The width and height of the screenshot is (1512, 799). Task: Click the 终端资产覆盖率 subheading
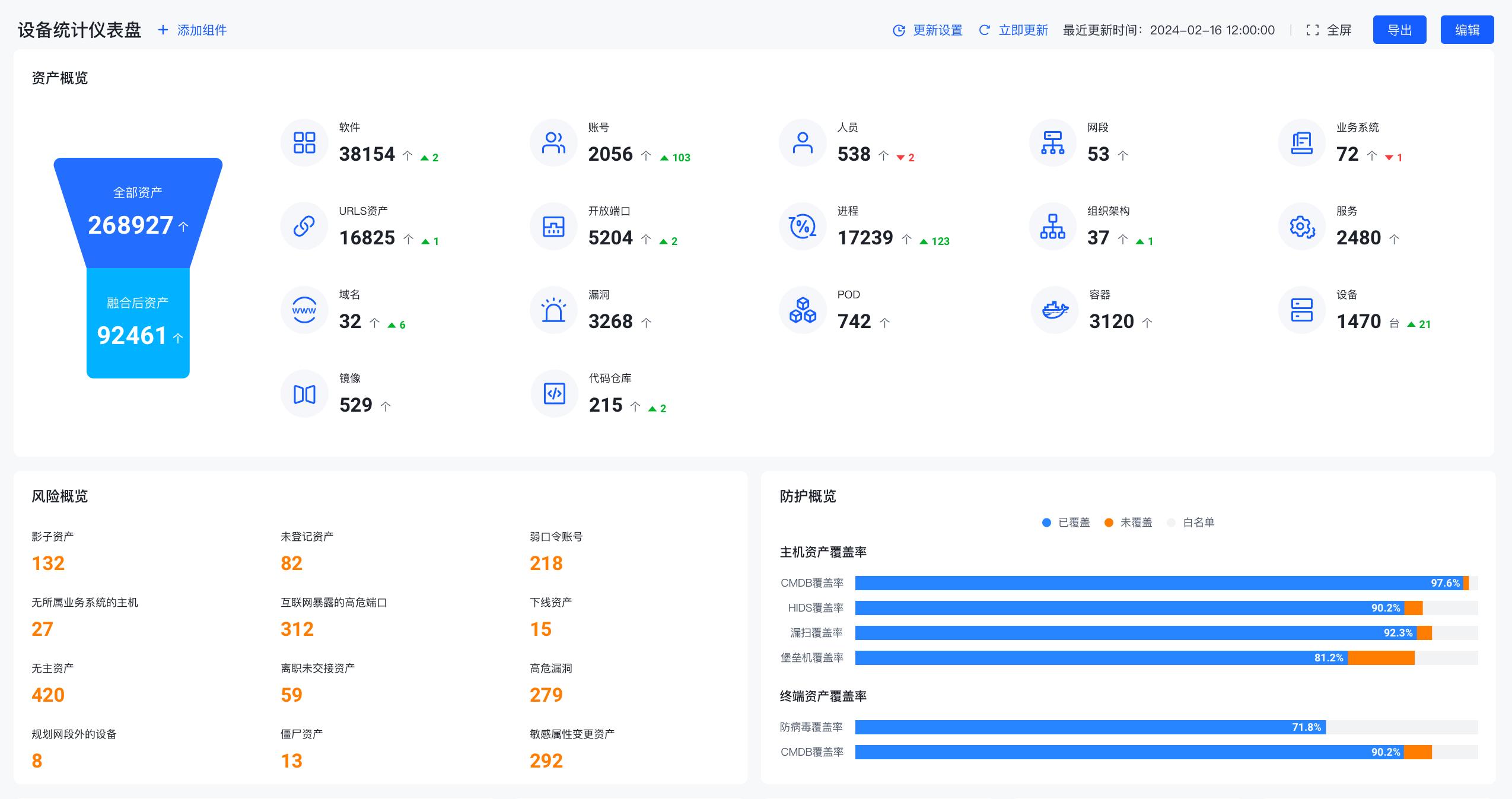click(823, 696)
